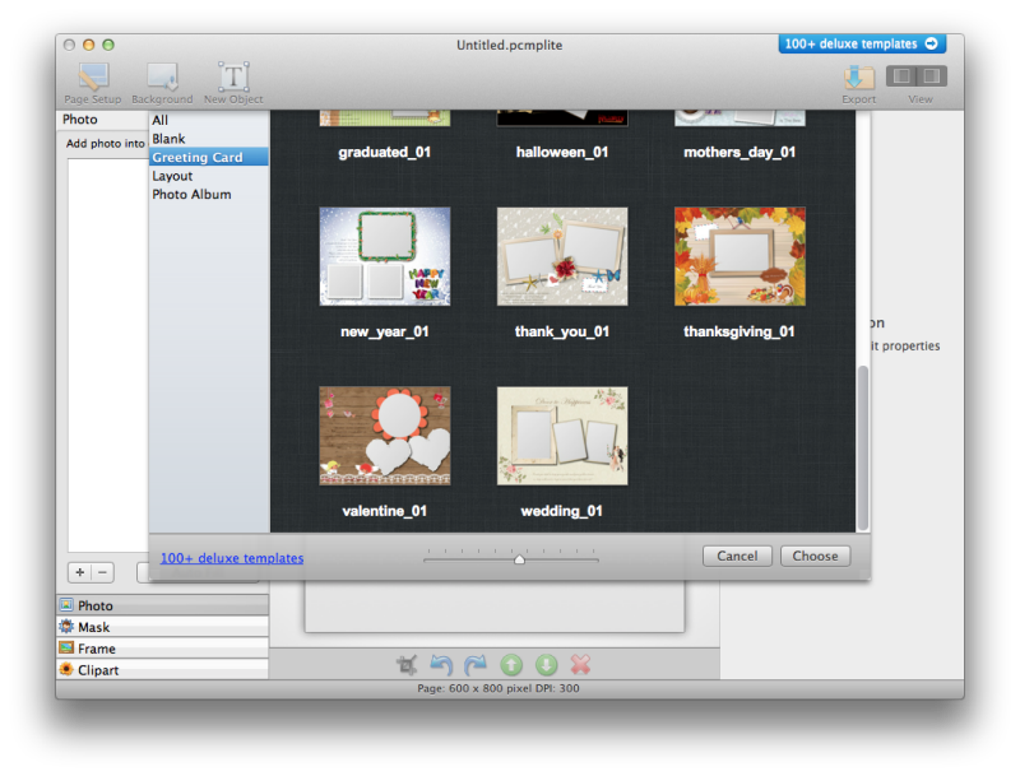Viewport: 1020px width, 776px height.
Task: Remove photo with minus button
Action: (x=103, y=572)
